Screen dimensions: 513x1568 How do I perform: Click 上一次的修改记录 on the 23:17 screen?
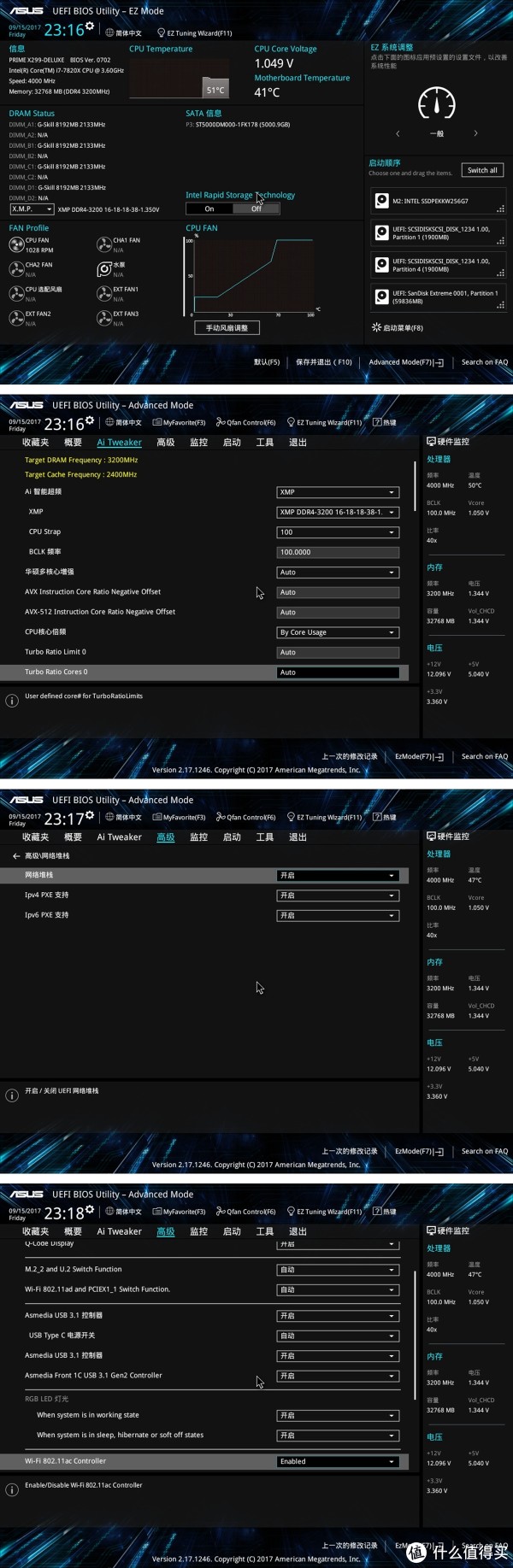click(x=349, y=1151)
